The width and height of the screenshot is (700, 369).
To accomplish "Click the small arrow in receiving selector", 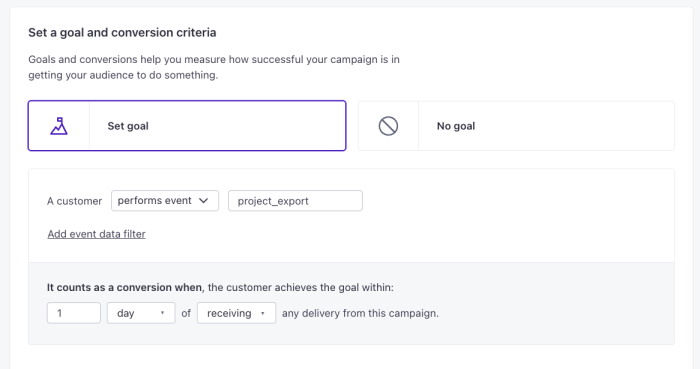I will 262,313.
